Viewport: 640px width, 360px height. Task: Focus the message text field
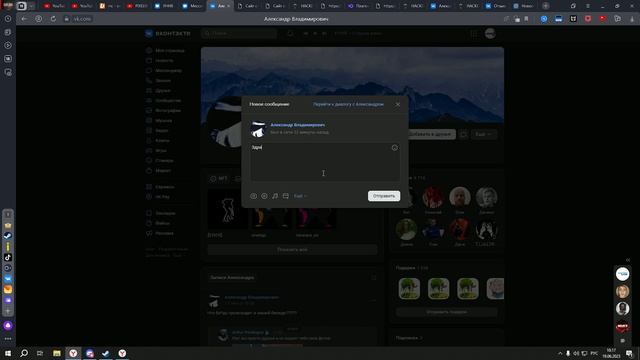325,162
